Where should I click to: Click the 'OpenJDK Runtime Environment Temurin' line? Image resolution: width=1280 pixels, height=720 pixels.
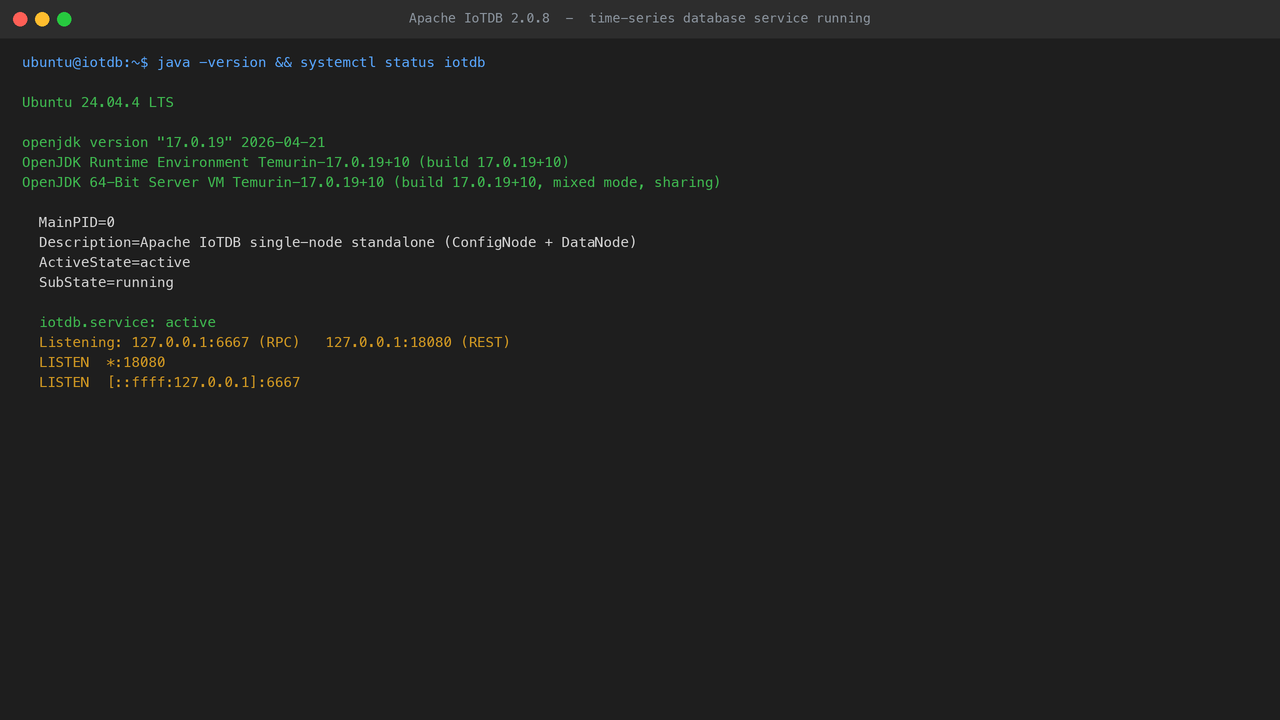(296, 162)
